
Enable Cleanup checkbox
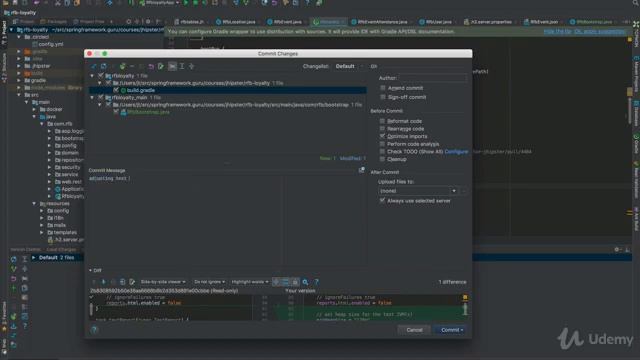(382, 159)
